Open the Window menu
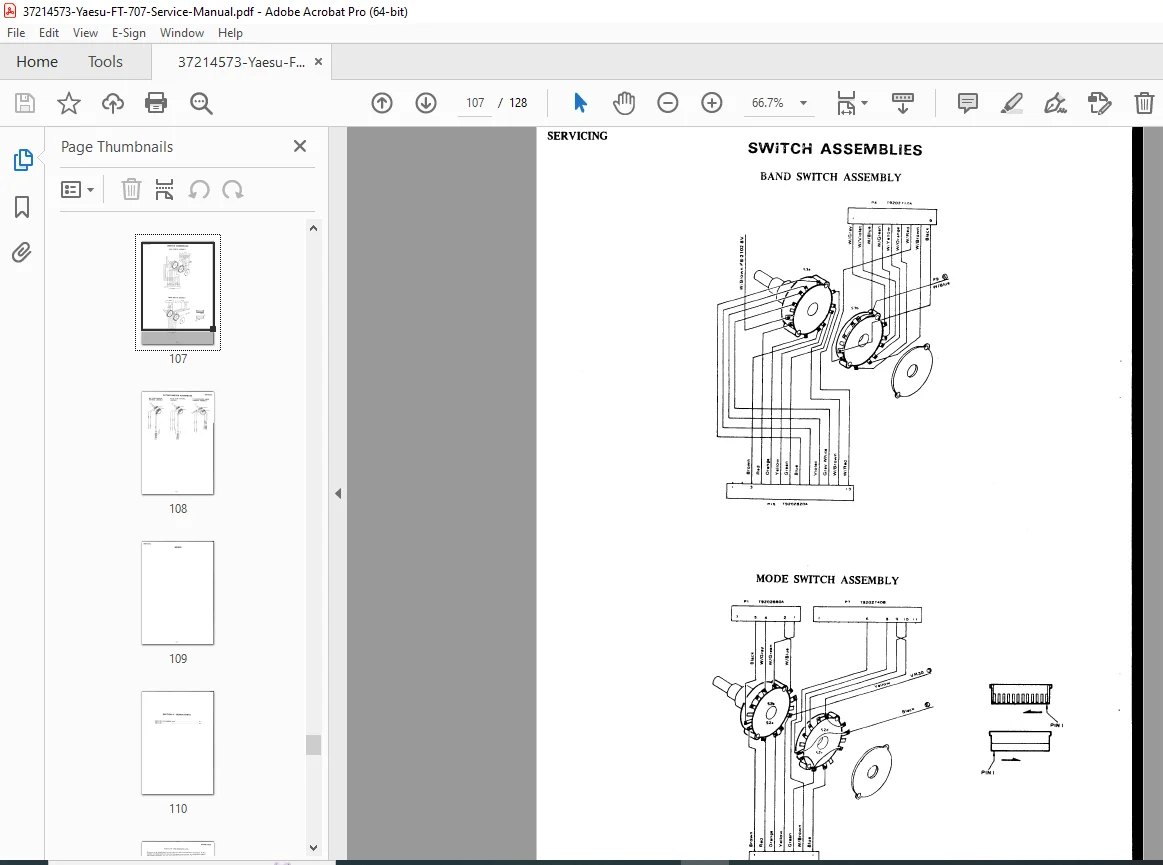Viewport: 1163px width, 865px height. pyautogui.click(x=182, y=33)
